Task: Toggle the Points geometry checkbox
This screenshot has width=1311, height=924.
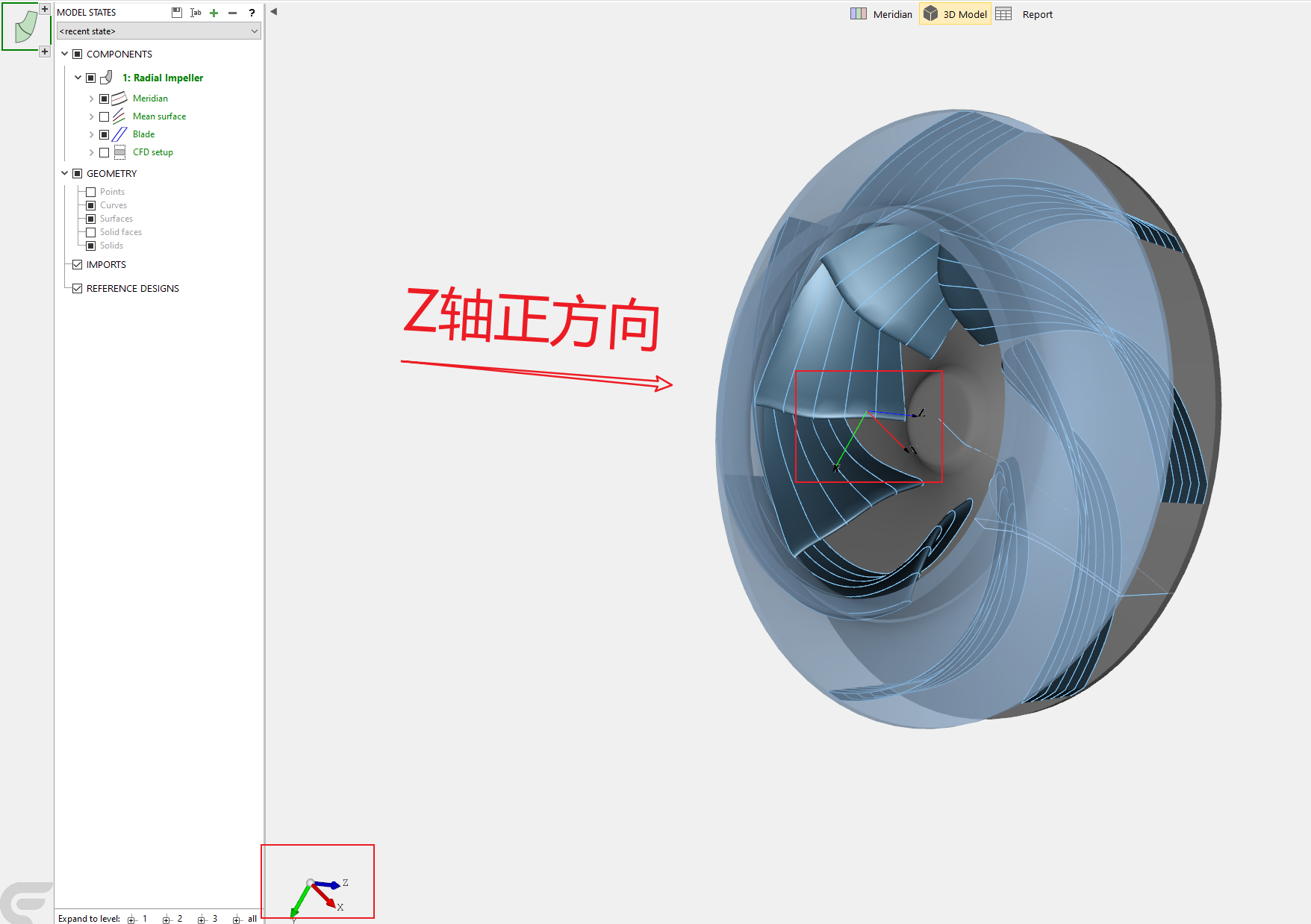Action: (90, 192)
